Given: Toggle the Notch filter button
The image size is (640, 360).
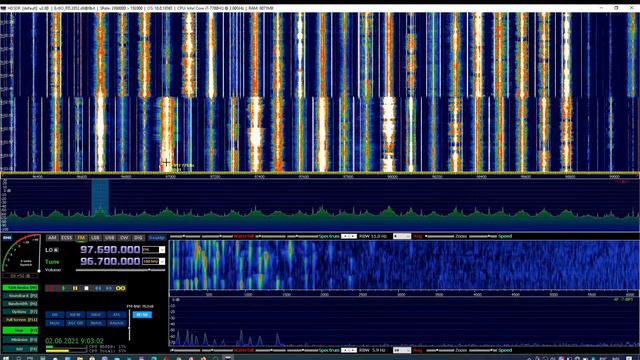Looking at the screenshot, I should click(96, 323).
